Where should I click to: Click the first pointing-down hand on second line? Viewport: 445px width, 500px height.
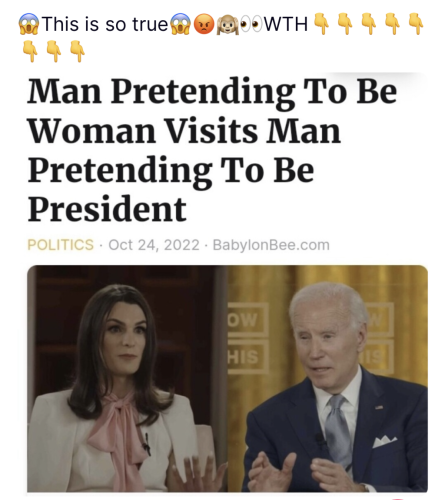(x=30, y=52)
